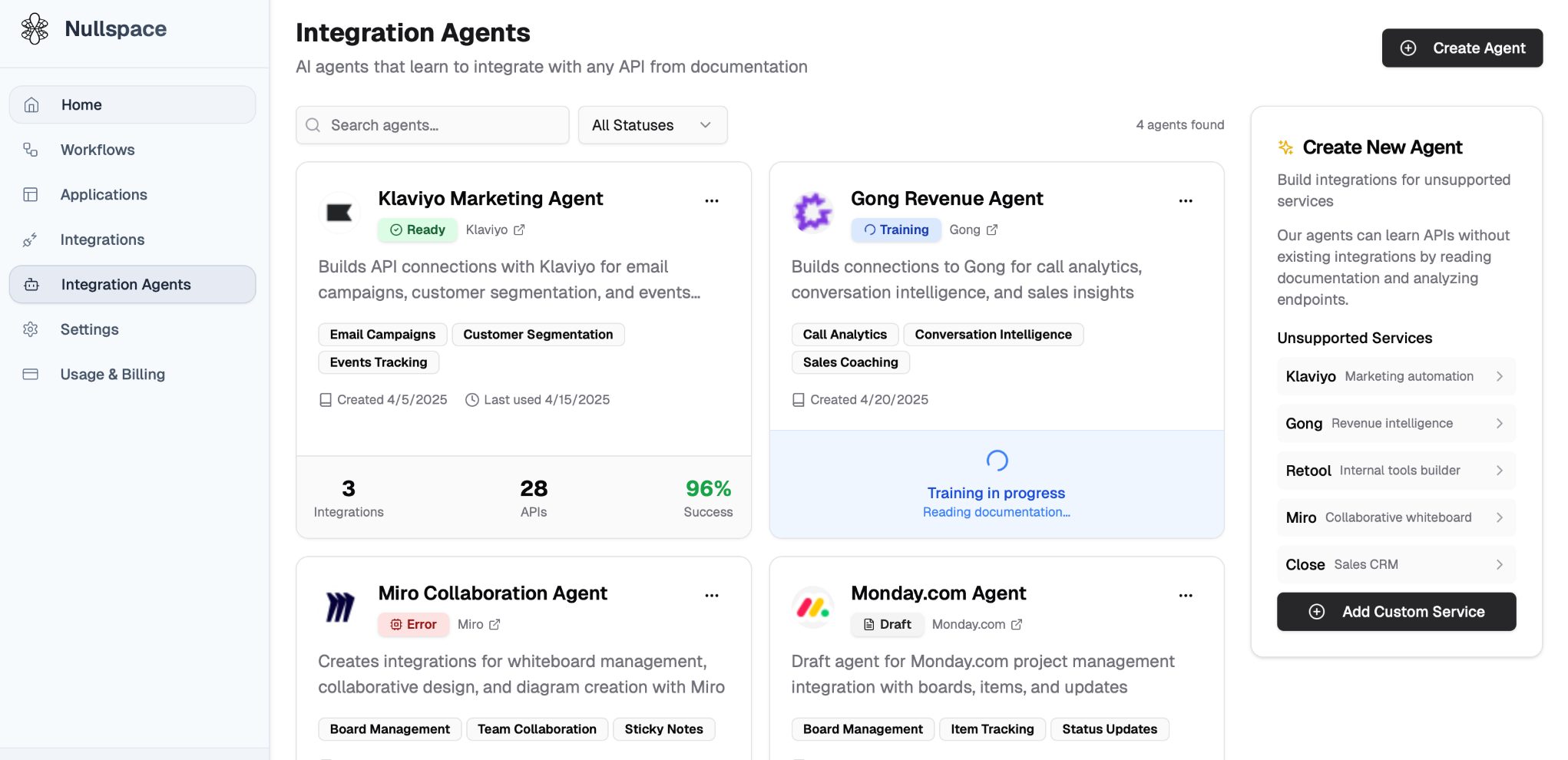Open Usage & Billing page
This screenshot has height=760, width=1568.
pyautogui.click(x=132, y=375)
